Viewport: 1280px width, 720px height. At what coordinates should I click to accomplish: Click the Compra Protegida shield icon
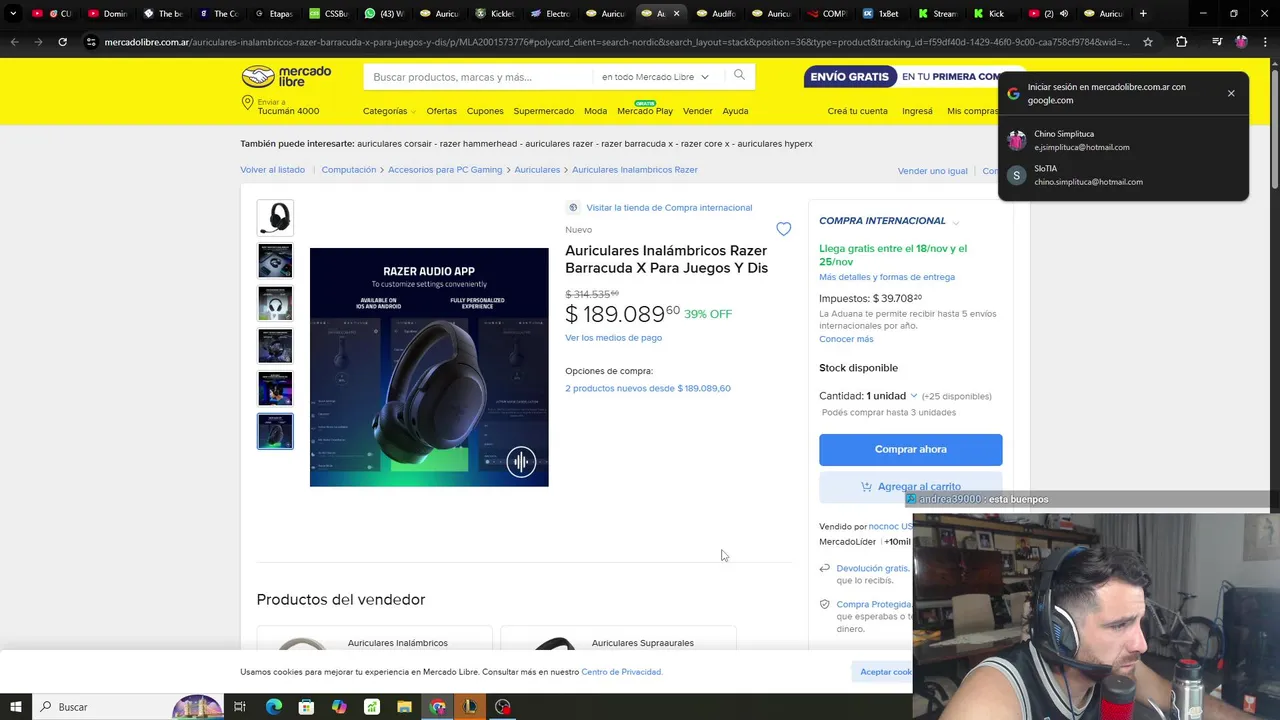[x=825, y=604]
